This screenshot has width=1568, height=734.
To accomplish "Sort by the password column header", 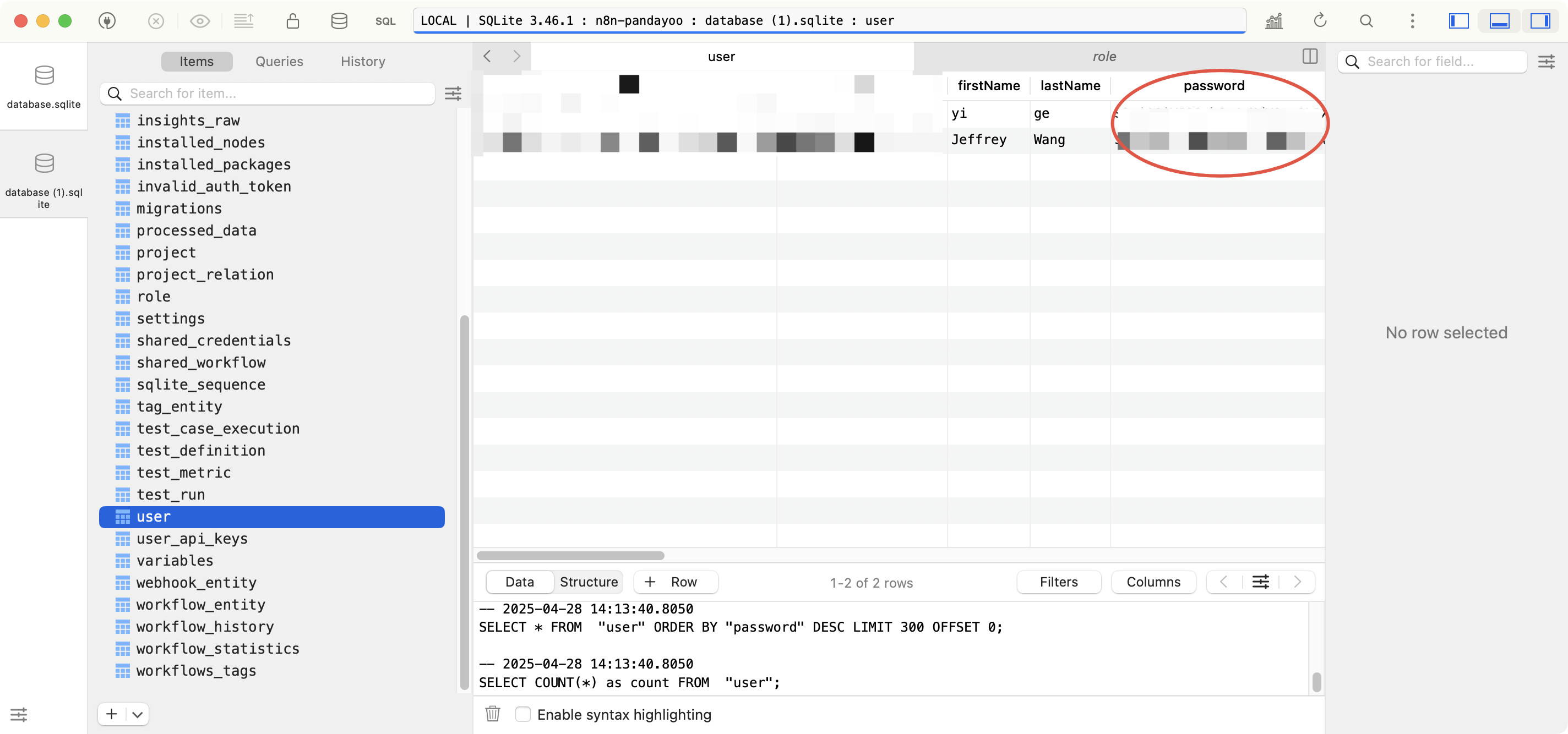I will click(1214, 85).
